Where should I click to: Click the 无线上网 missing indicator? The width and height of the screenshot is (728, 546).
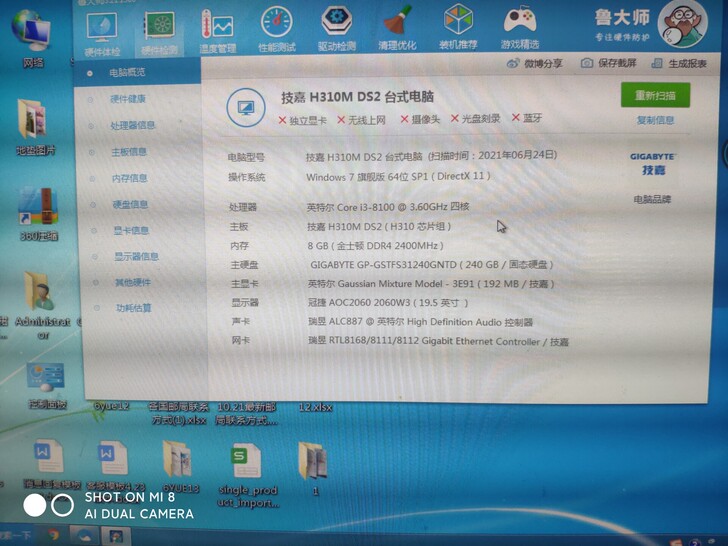pos(361,120)
